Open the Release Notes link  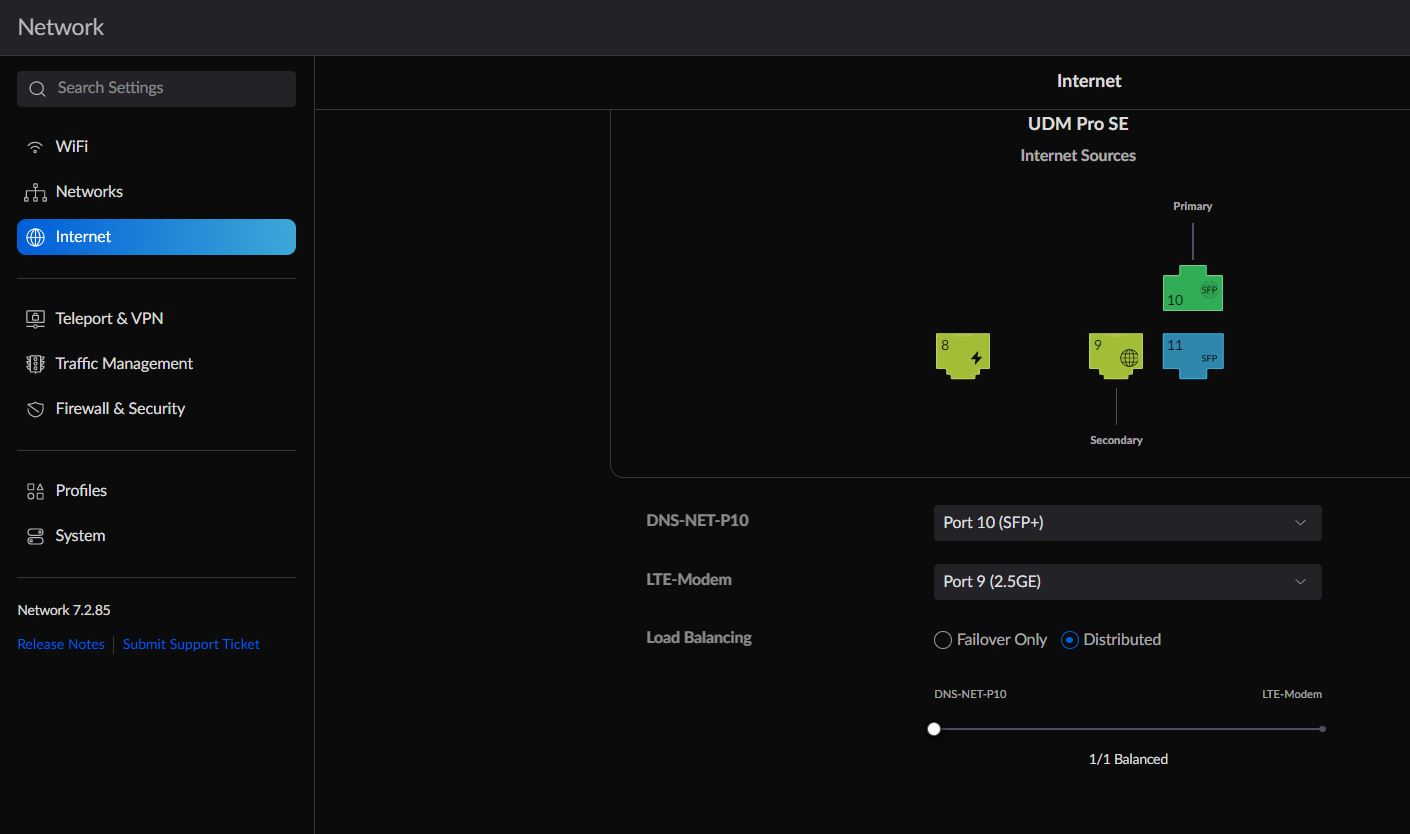pyautogui.click(x=61, y=645)
